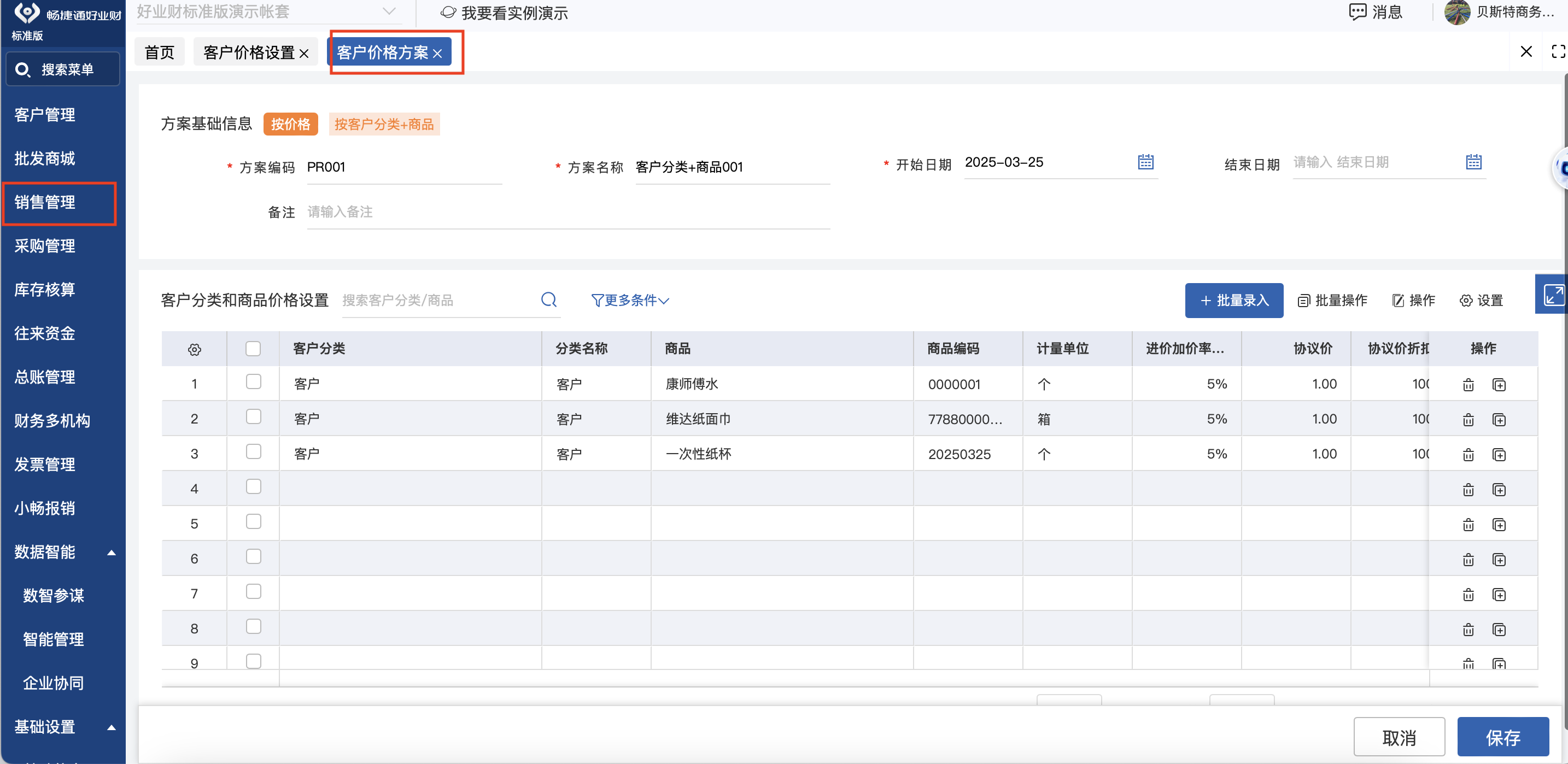Click the search magnifier in price settings
This screenshot has height=764, width=1568.
(x=549, y=299)
